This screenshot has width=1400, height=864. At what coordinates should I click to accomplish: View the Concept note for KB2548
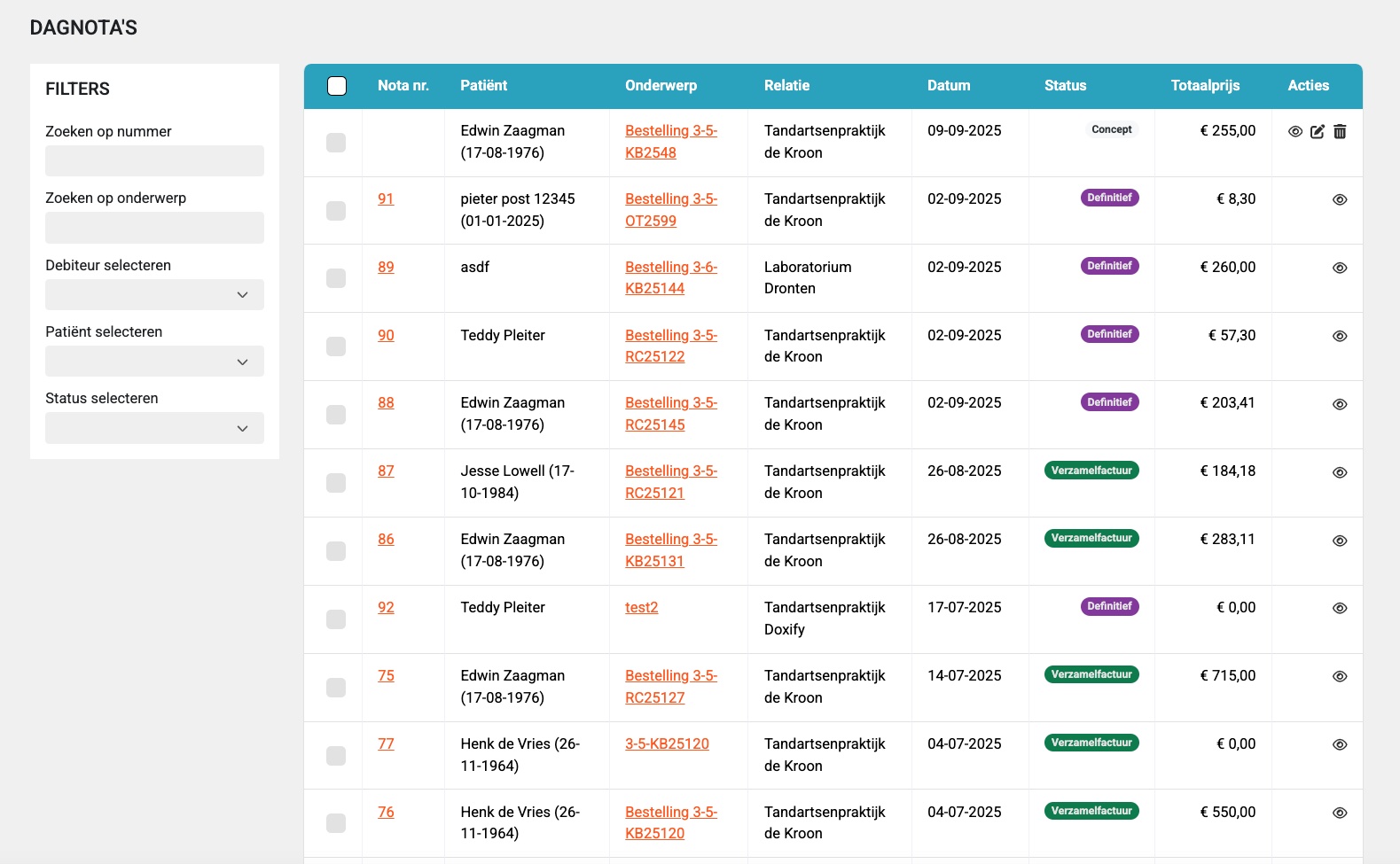[1295, 132]
